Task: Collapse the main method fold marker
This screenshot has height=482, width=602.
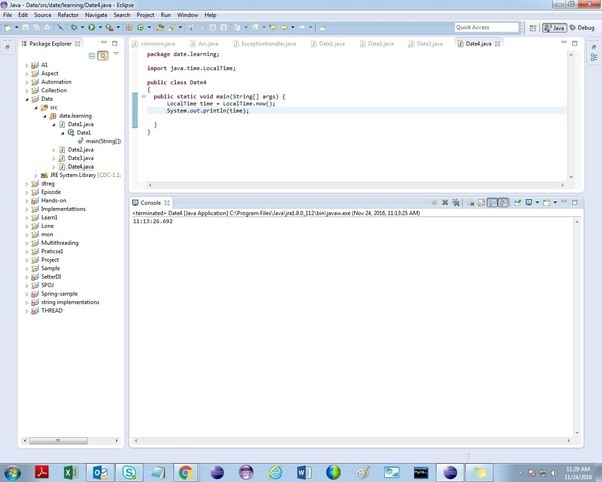Action: pyautogui.click(x=144, y=96)
